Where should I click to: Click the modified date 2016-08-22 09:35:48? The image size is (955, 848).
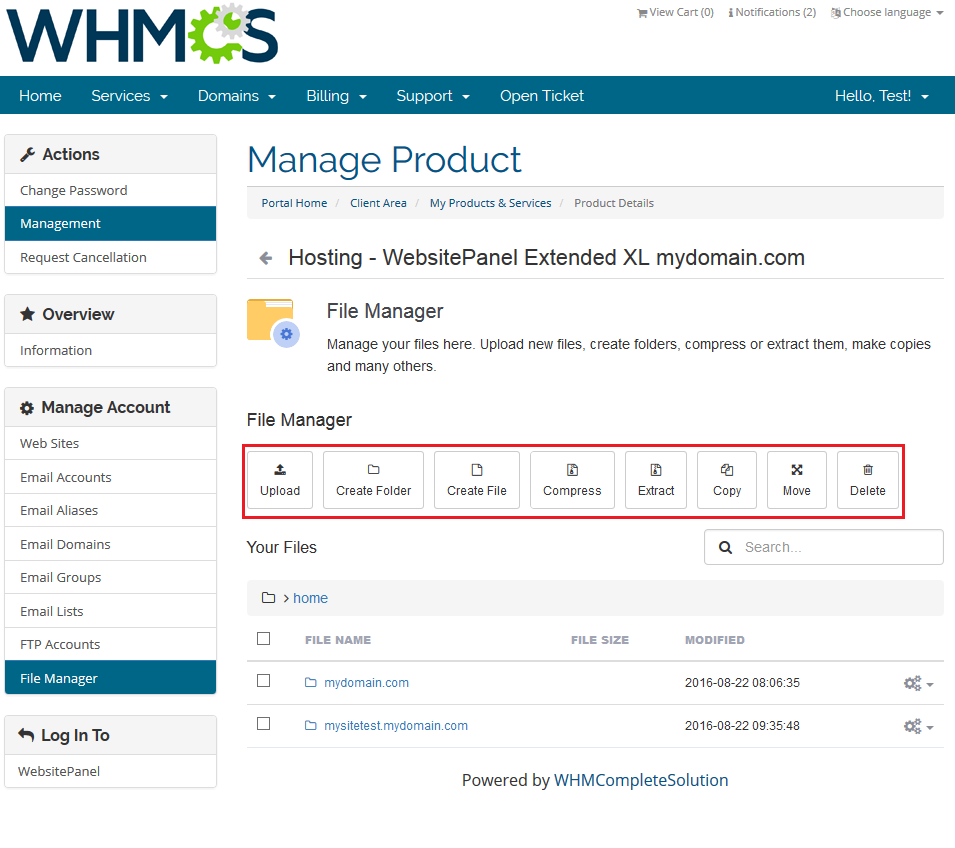[742, 726]
